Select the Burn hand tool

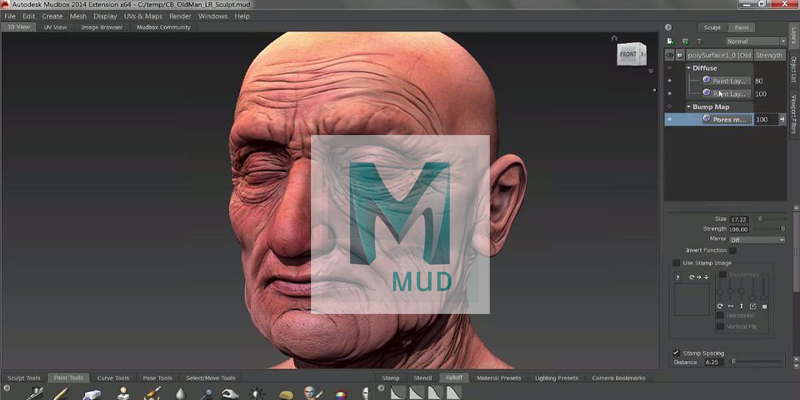[x=230, y=394]
